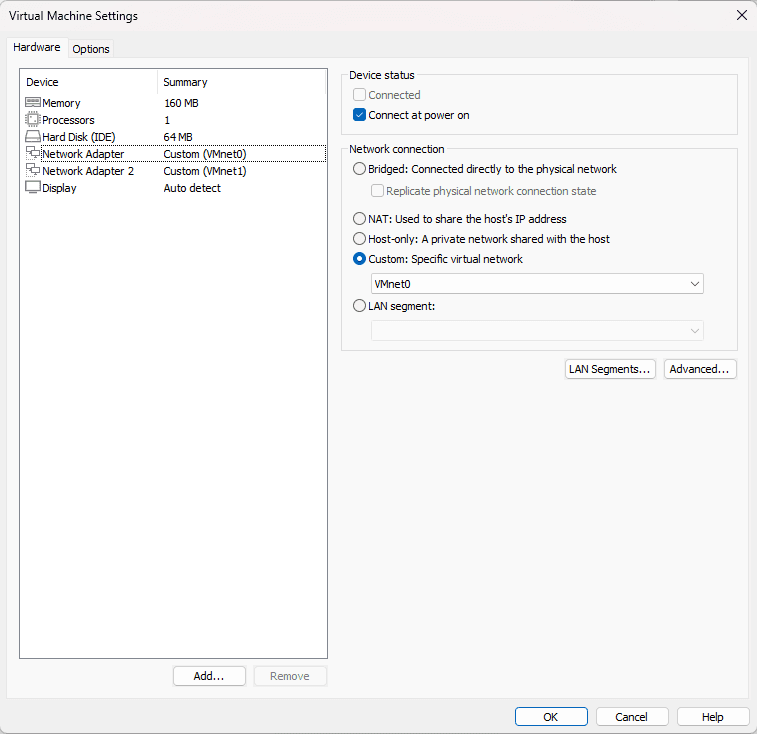Enable the LAN segment radio option

pyautogui.click(x=360, y=307)
